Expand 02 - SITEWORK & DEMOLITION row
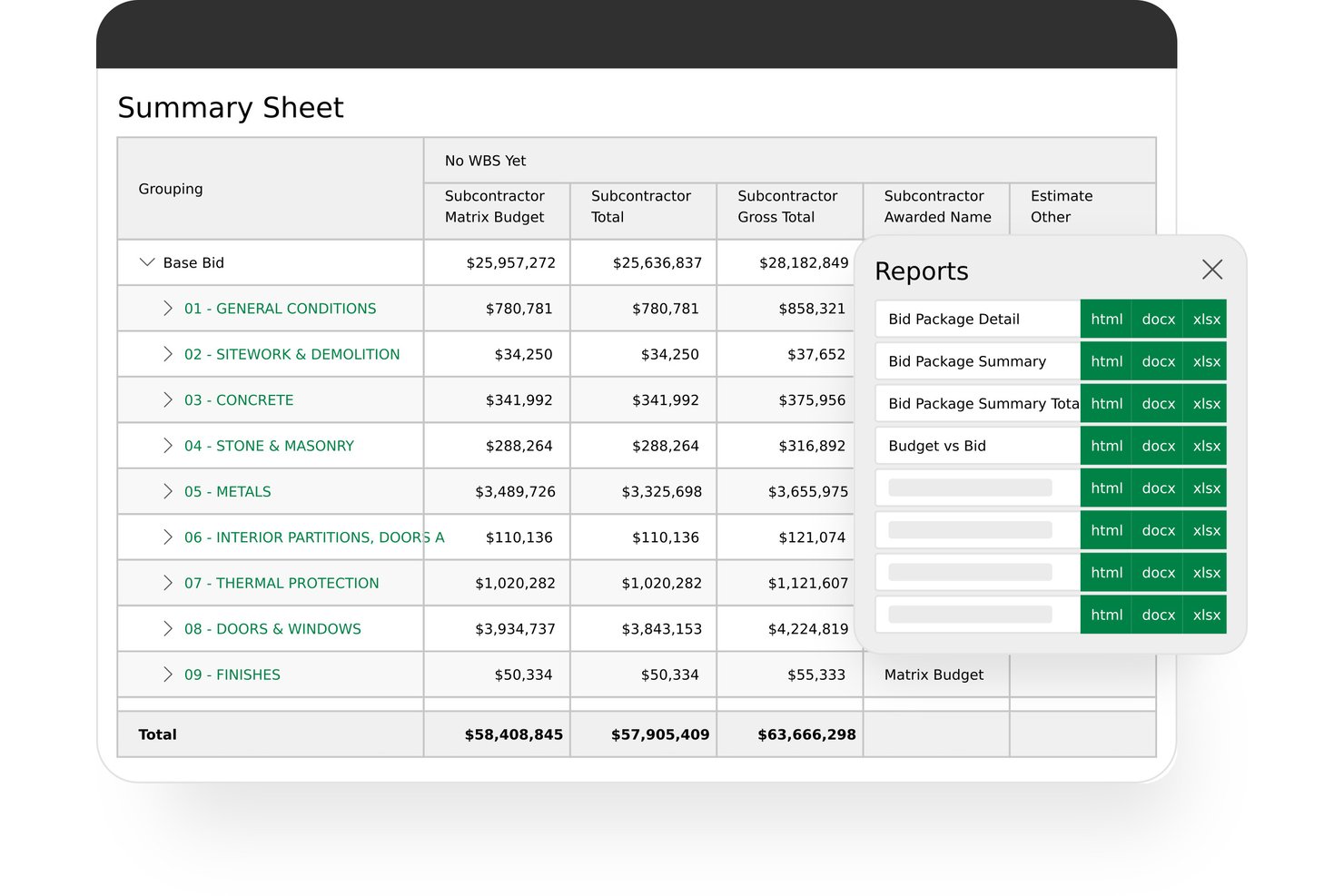The width and height of the screenshot is (1344, 896). coord(168,354)
